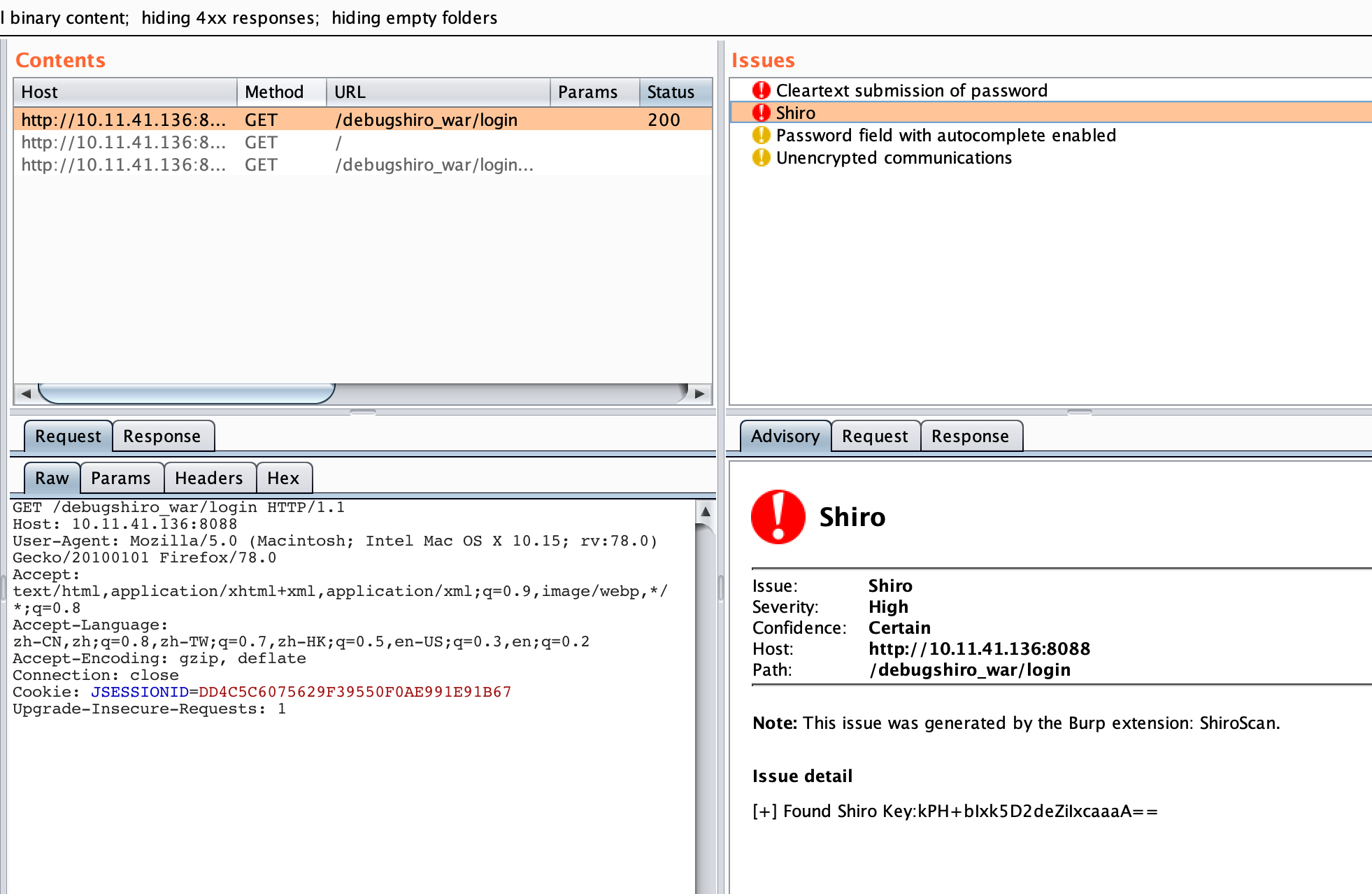Open the Response tab under Contents
Screen dimensions: 1372x894
point(162,437)
